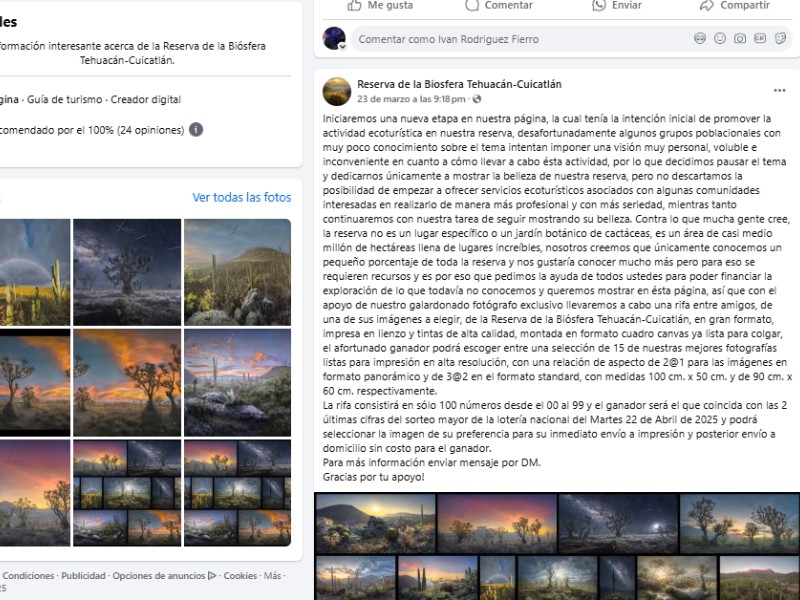Open the sunrise over hills post image
The image size is (800, 600).
point(376,524)
